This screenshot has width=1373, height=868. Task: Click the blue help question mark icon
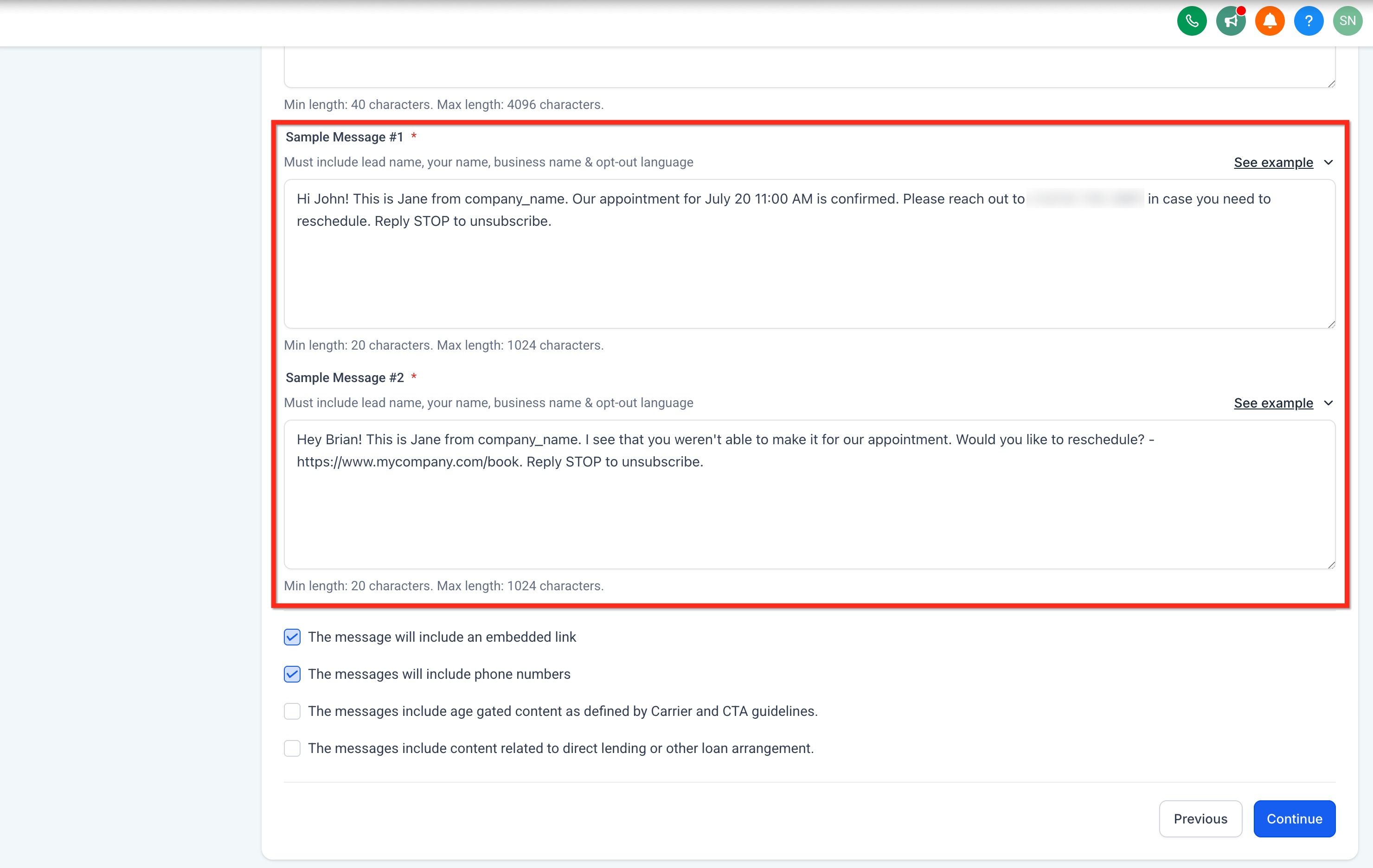point(1308,21)
